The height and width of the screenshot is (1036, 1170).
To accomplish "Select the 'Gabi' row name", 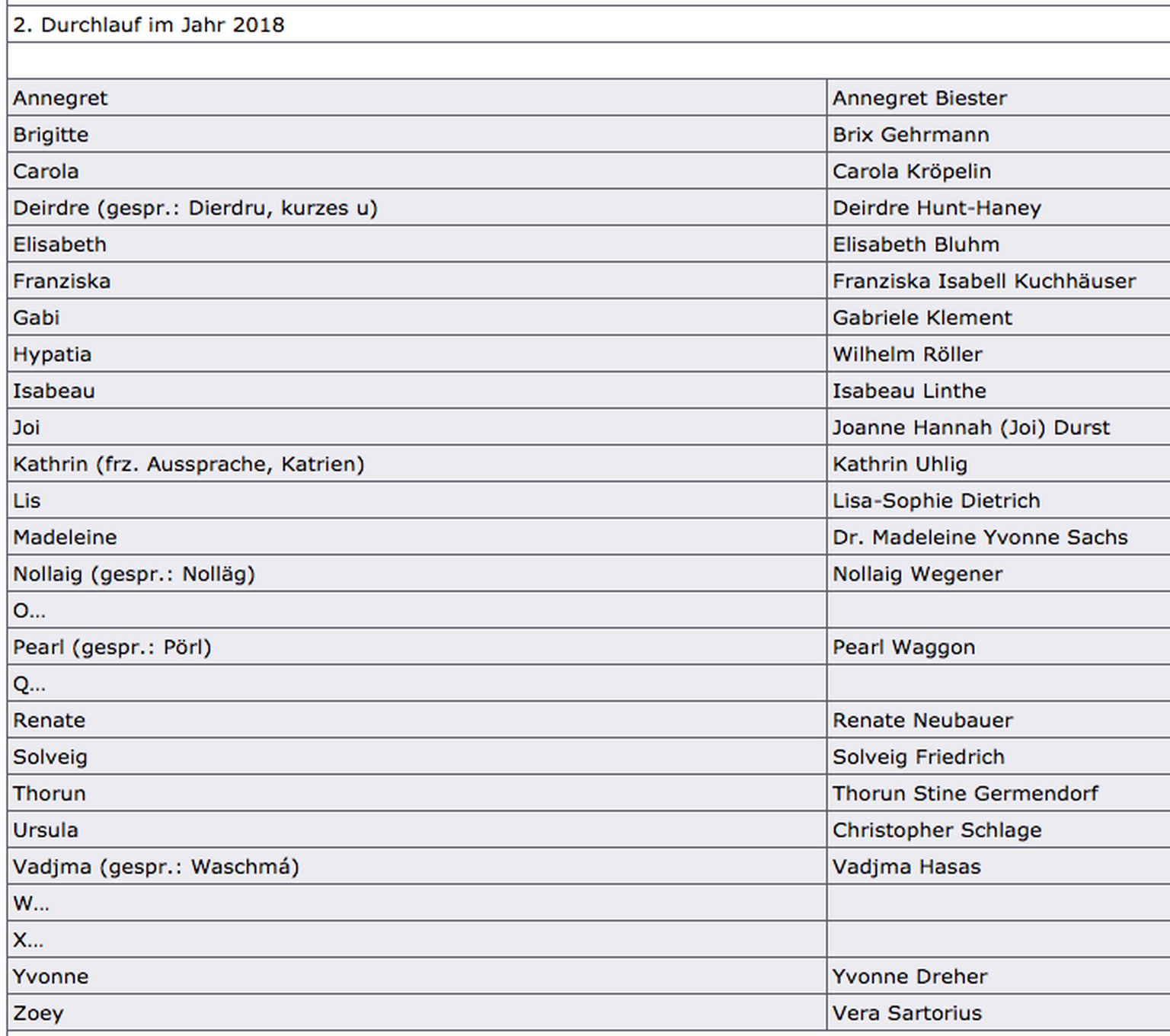I will tap(37, 318).
